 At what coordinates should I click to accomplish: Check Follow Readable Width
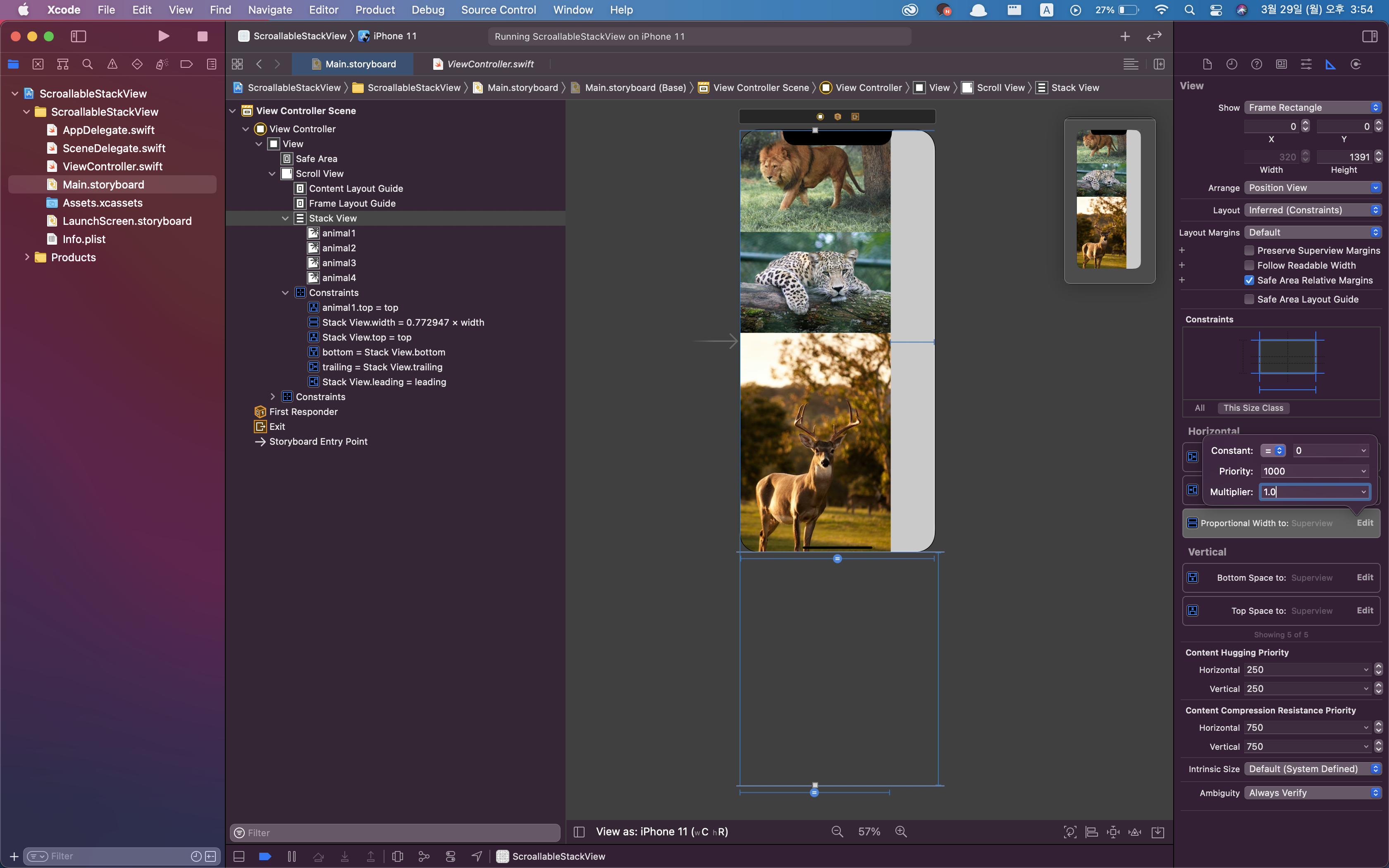(1249, 265)
